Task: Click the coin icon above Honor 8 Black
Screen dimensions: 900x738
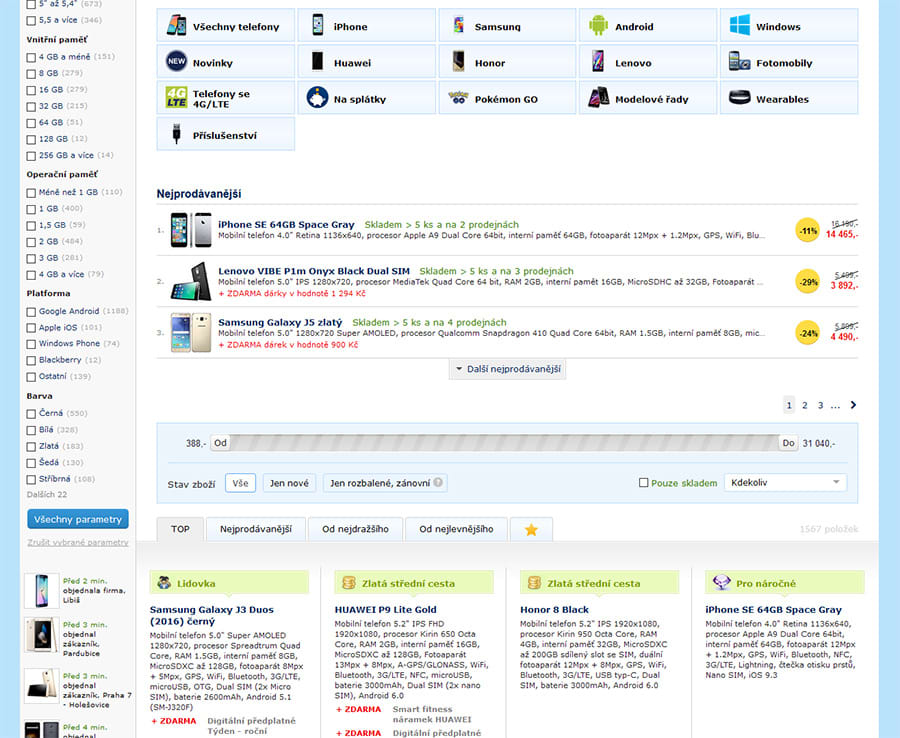Action: [x=534, y=582]
